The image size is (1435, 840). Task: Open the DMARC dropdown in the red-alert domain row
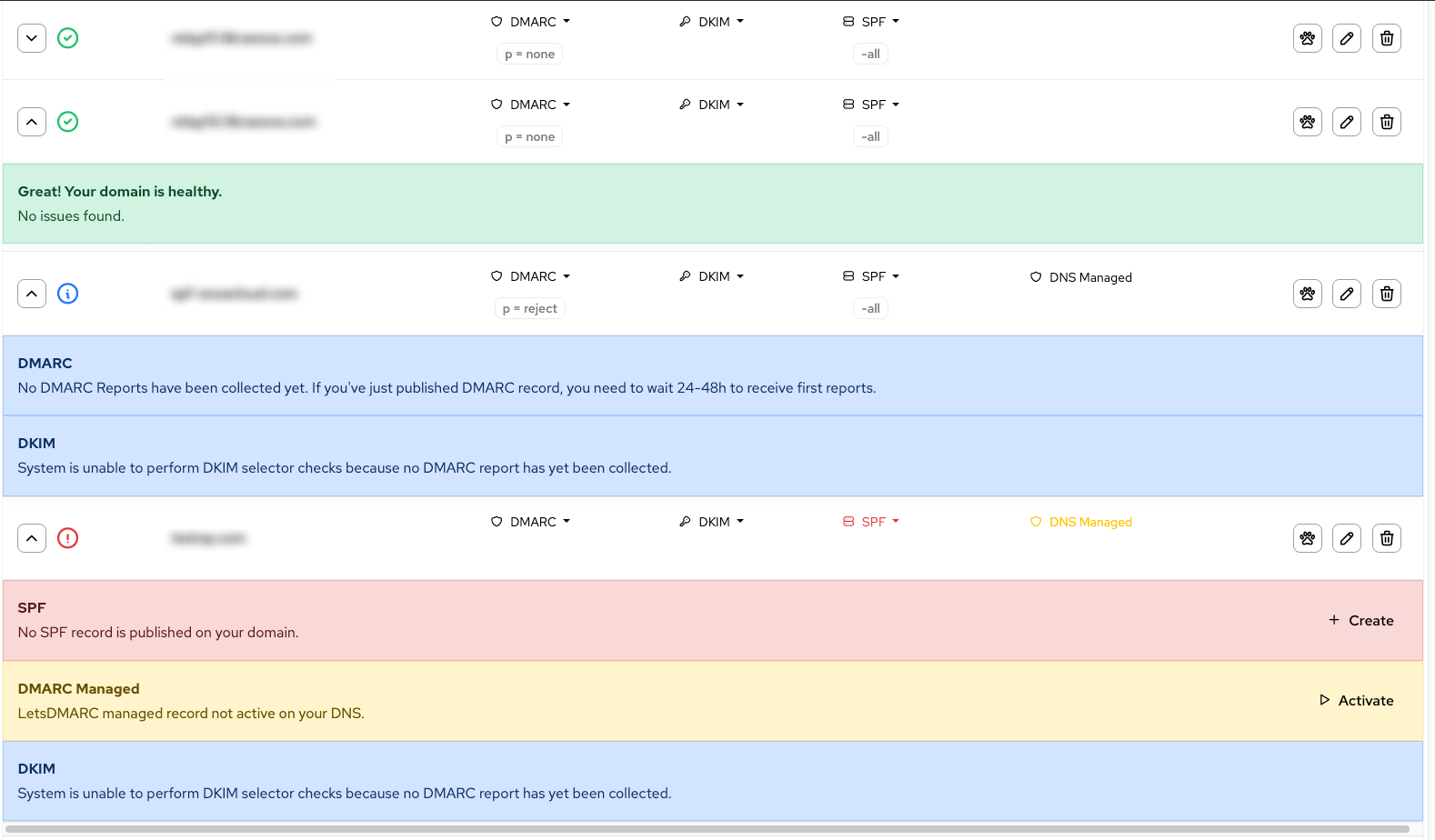click(x=531, y=522)
